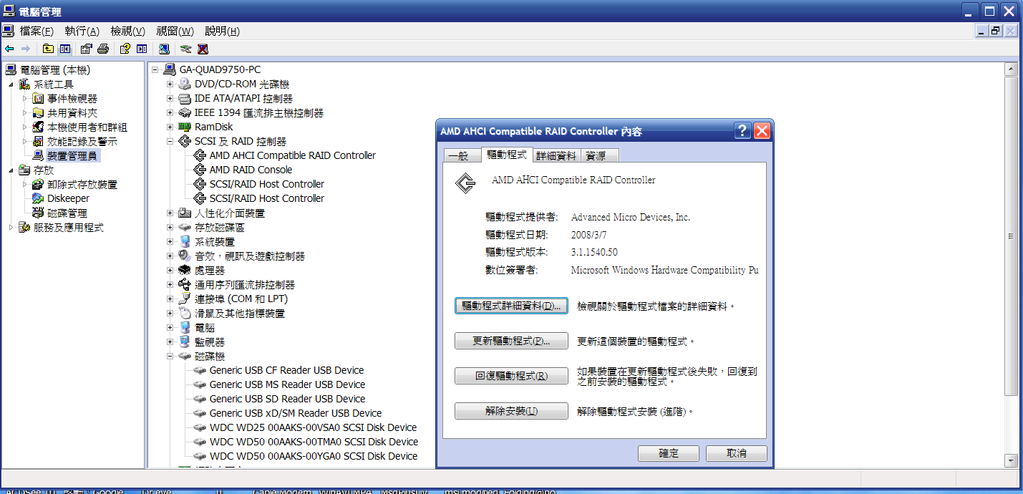Open the 檢視(V) menu
Viewport: 1023px width, 494px height.
(128, 31)
